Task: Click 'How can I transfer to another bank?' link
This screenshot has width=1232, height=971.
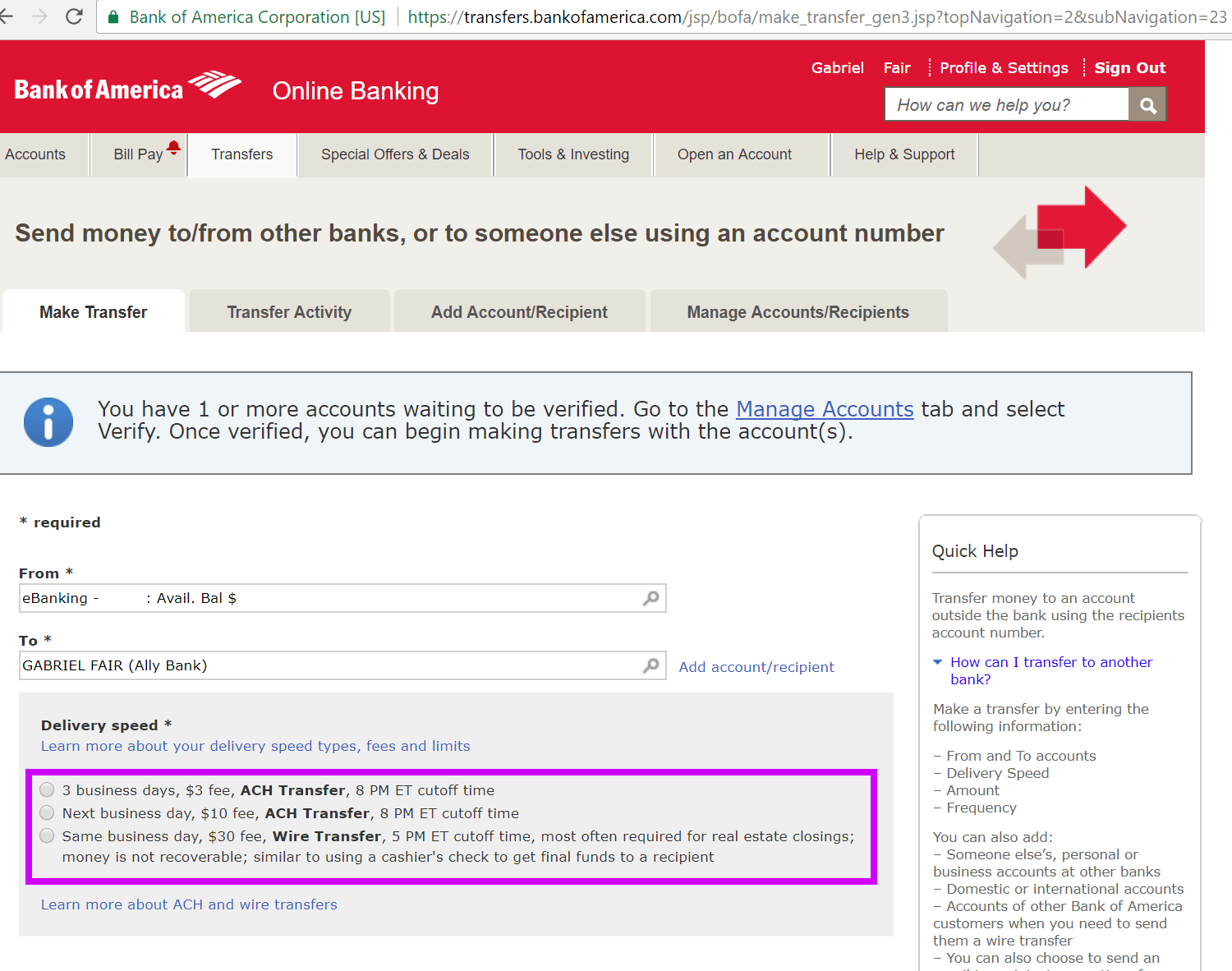Action: 1051,670
